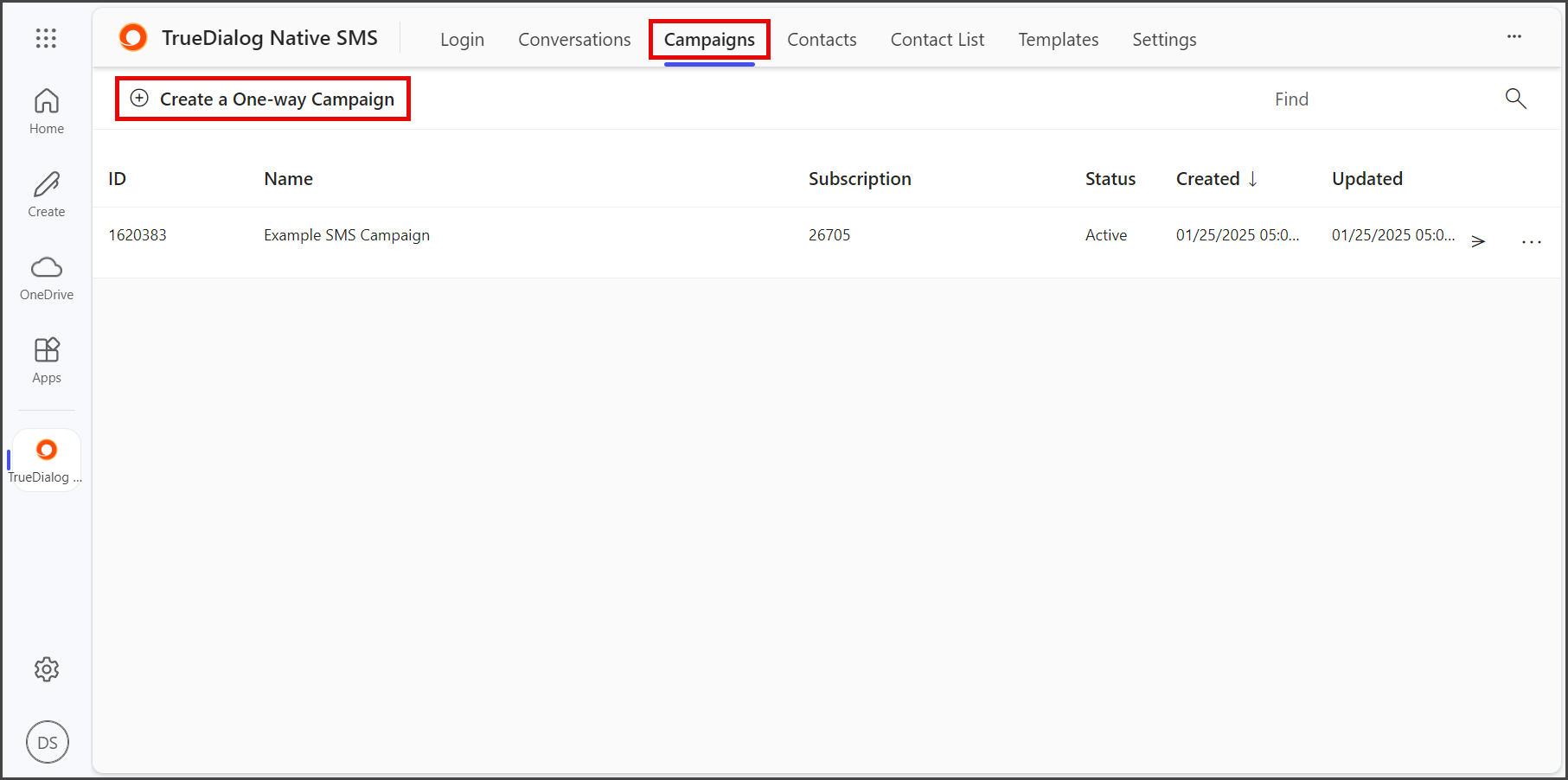Switch to the Login tab
Screen dimensions: 1568x780
[462, 40]
